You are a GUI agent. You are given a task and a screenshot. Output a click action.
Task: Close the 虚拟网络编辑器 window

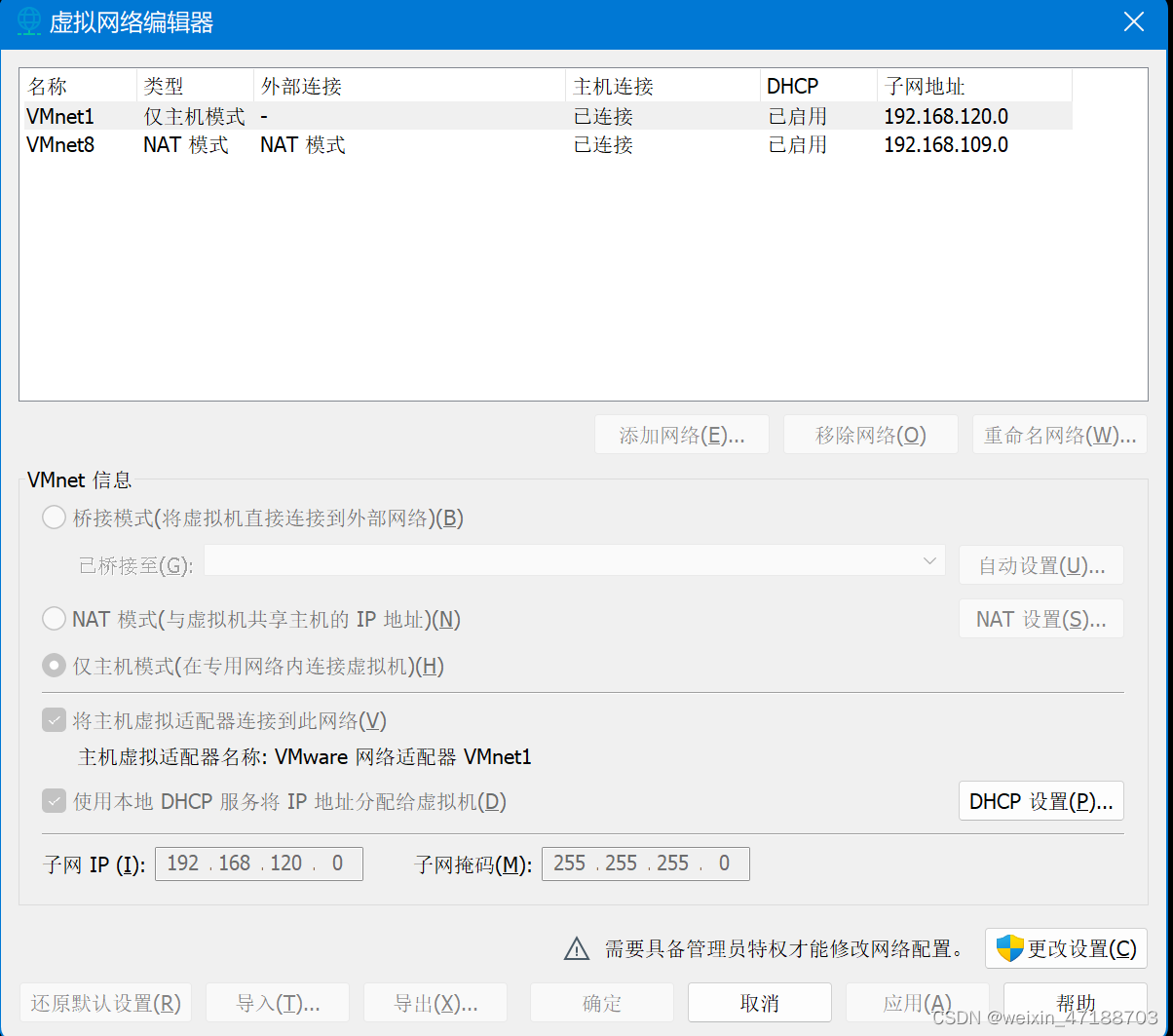[x=1133, y=22]
